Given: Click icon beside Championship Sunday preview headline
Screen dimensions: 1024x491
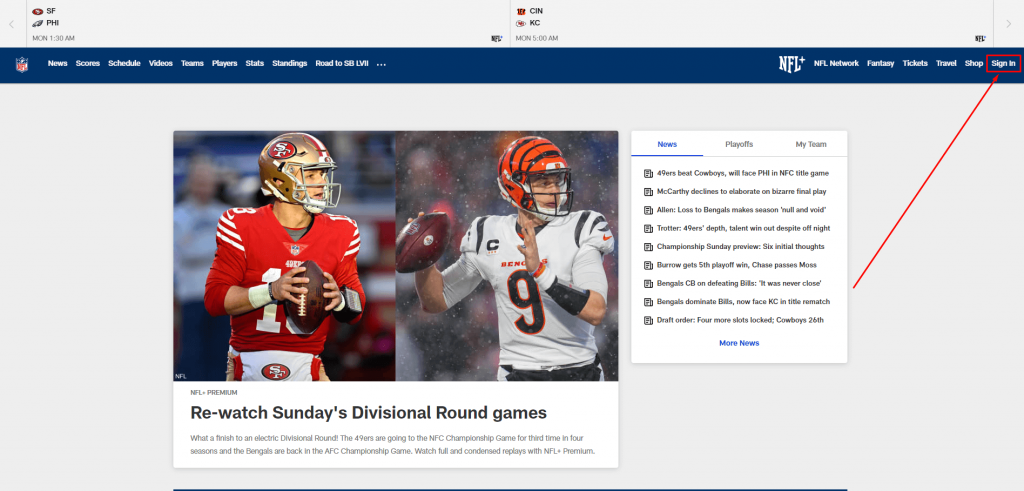Looking at the screenshot, I should 648,247.
